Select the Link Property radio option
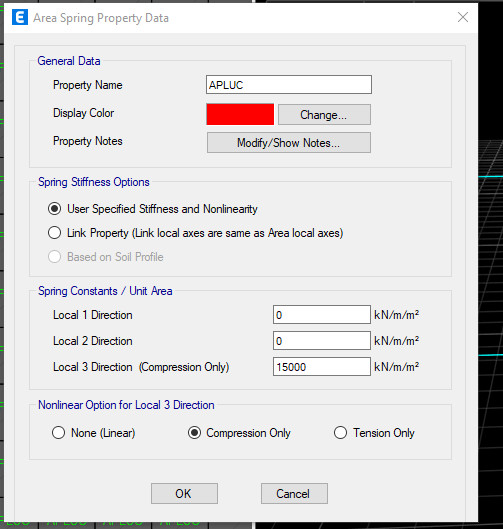The width and height of the screenshot is (503, 529). [x=54, y=233]
